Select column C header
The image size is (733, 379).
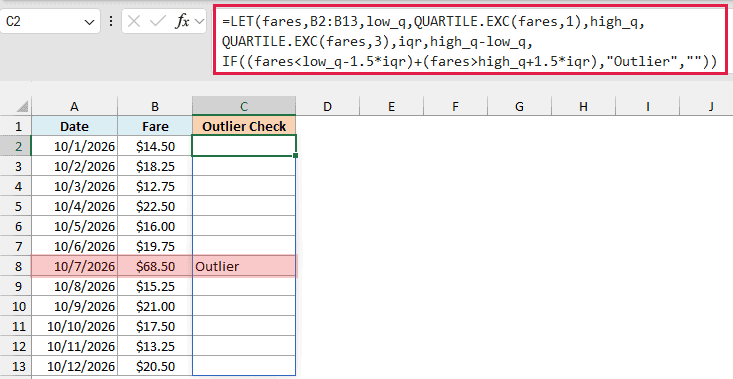244,107
